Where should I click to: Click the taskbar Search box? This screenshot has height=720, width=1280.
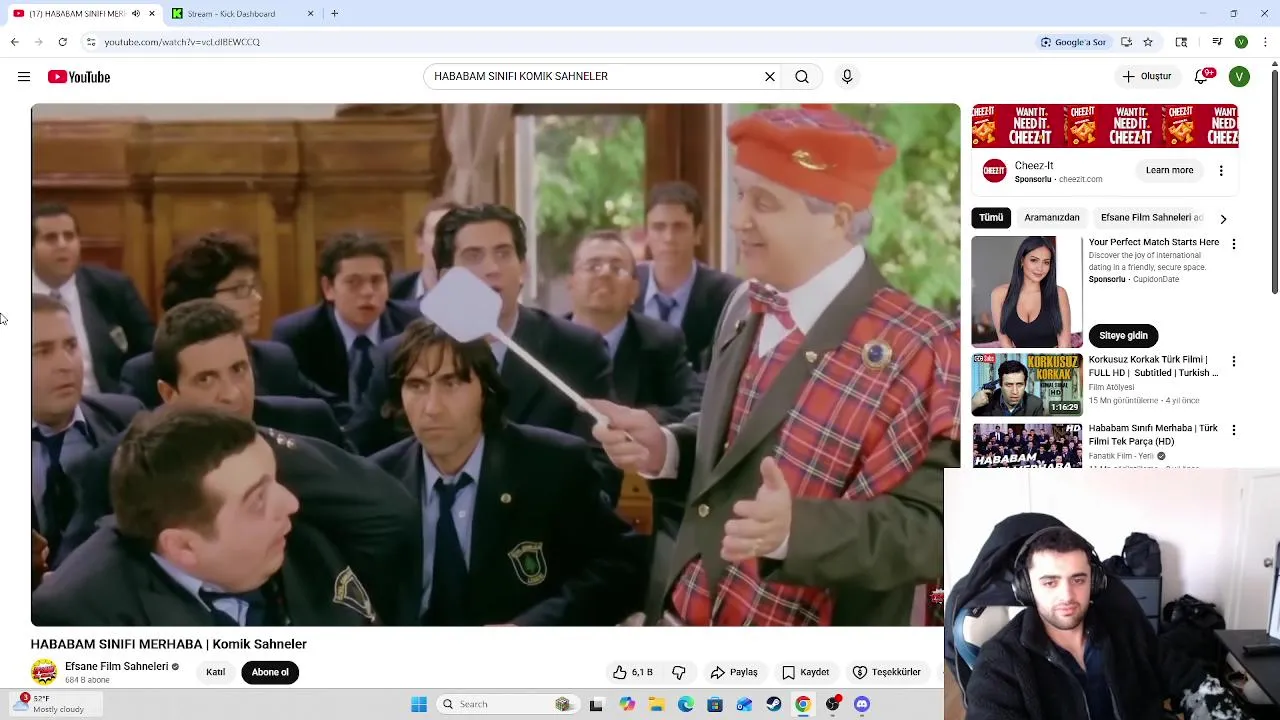(507, 704)
